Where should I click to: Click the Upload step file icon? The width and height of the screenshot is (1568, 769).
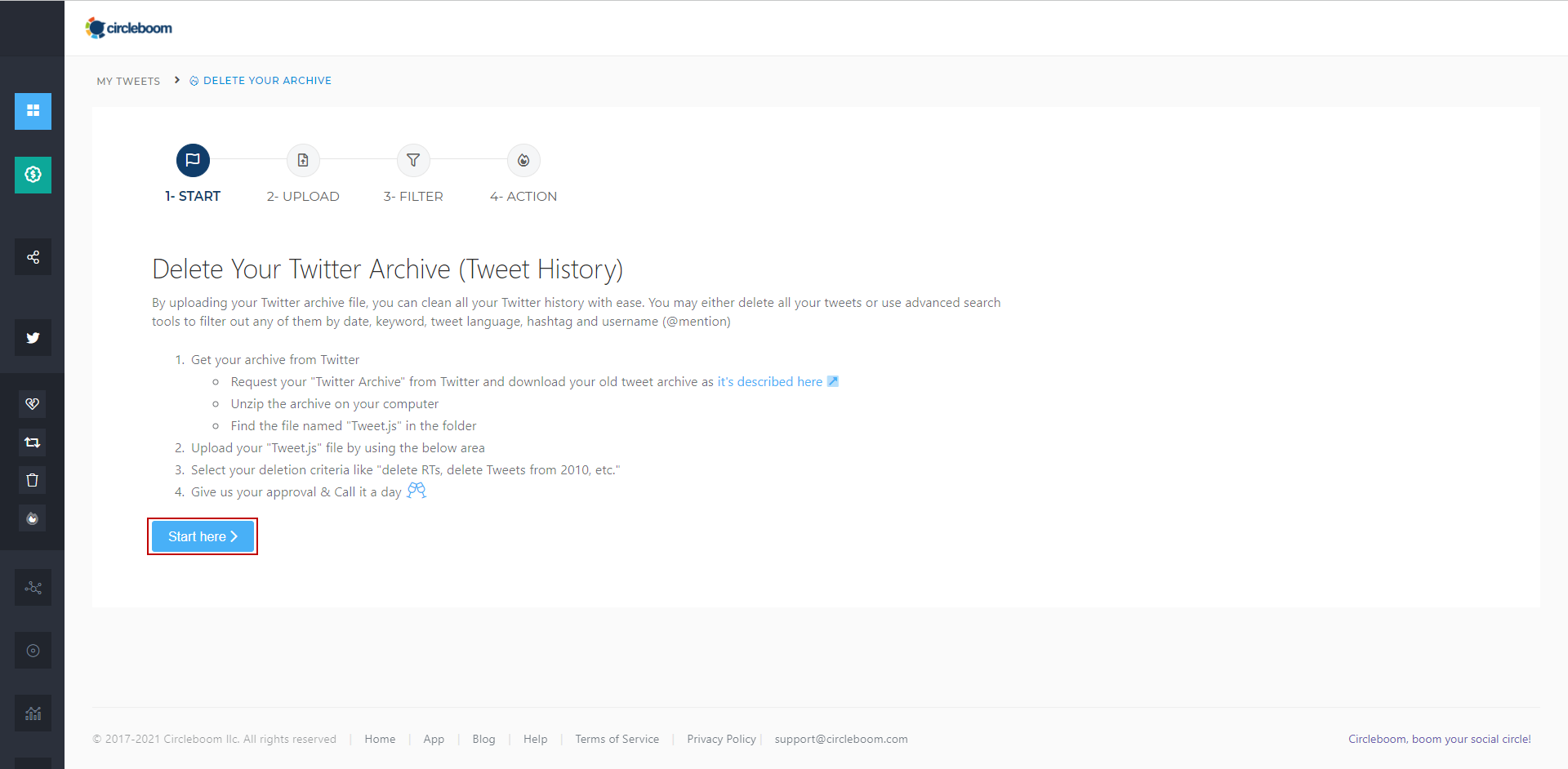coord(303,160)
